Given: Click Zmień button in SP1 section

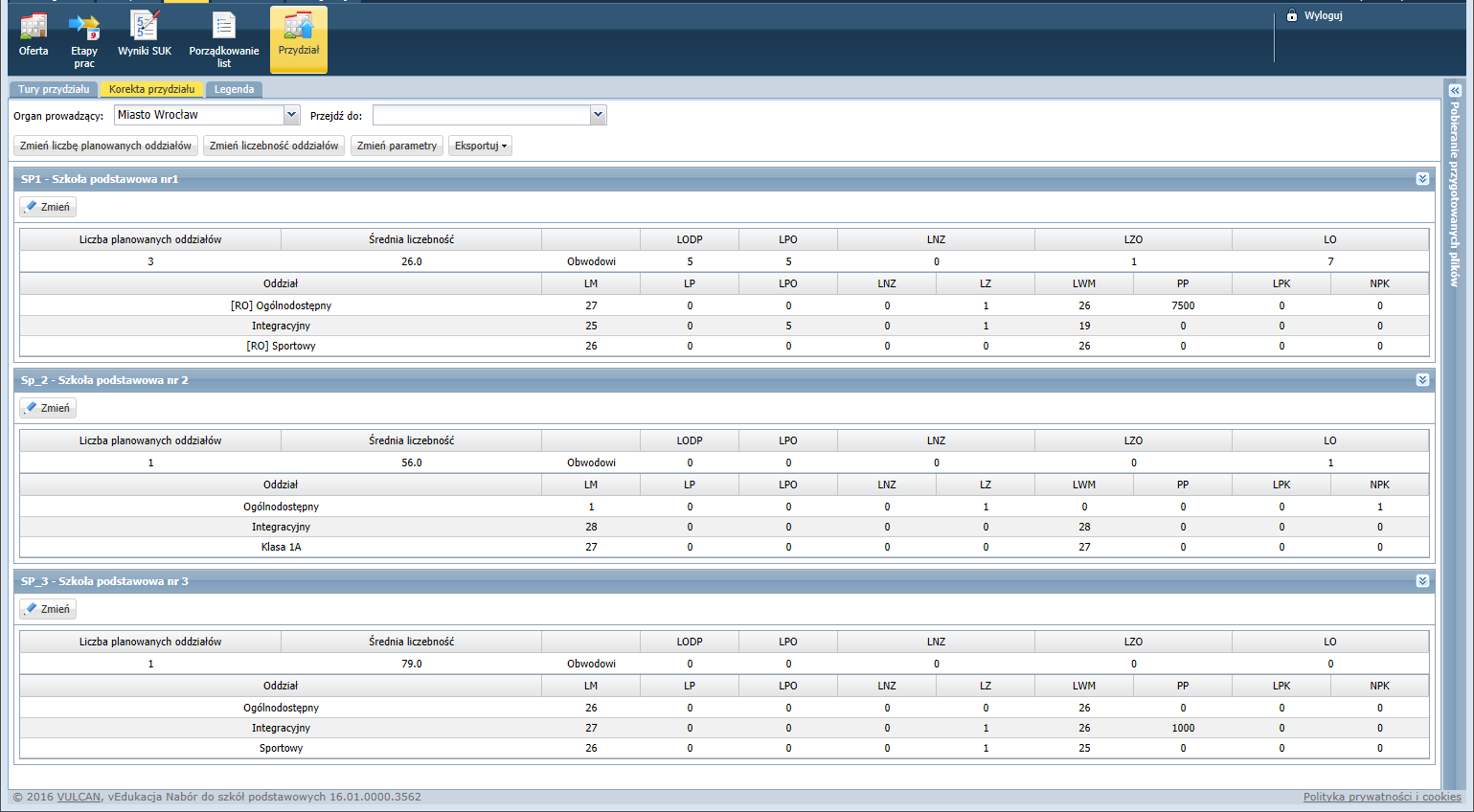Looking at the screenshot, I should tap(48, 207).
